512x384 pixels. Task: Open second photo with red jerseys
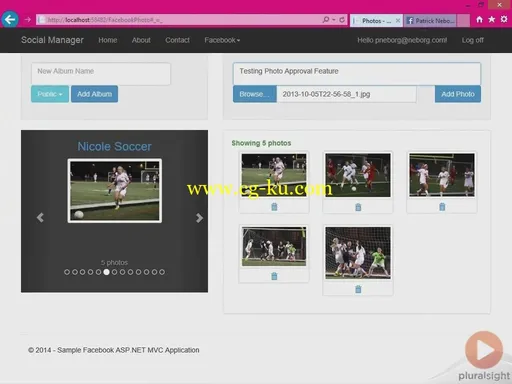tap(358, 175)
